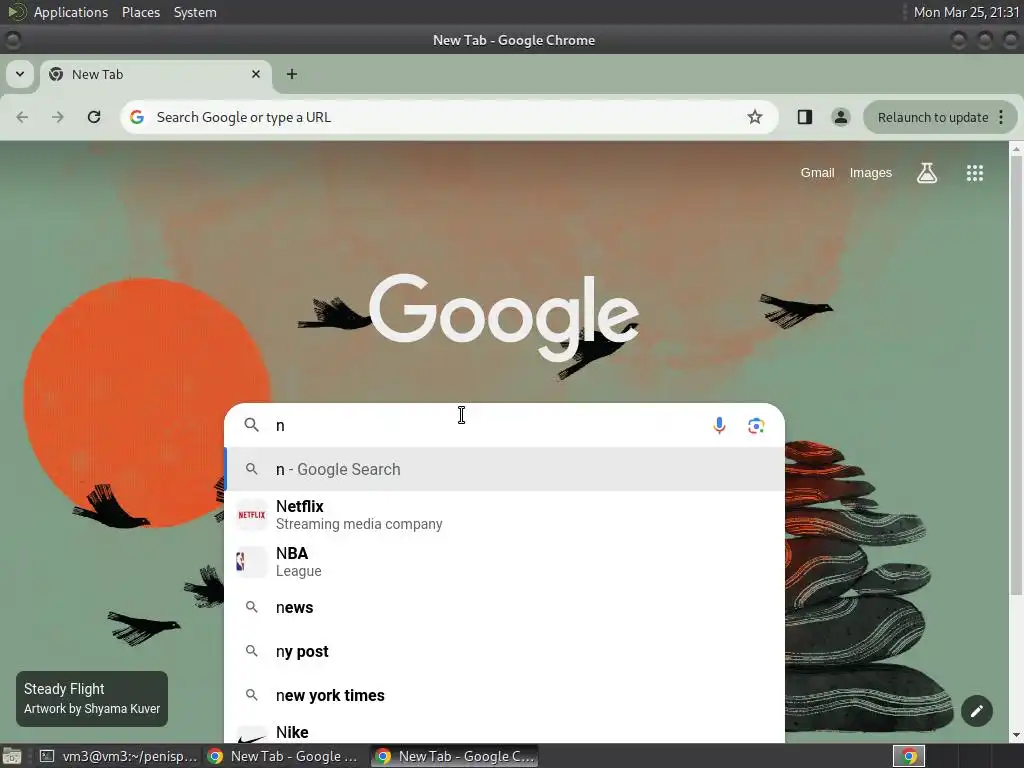Open the Chrome side panel

pos(805,118)
